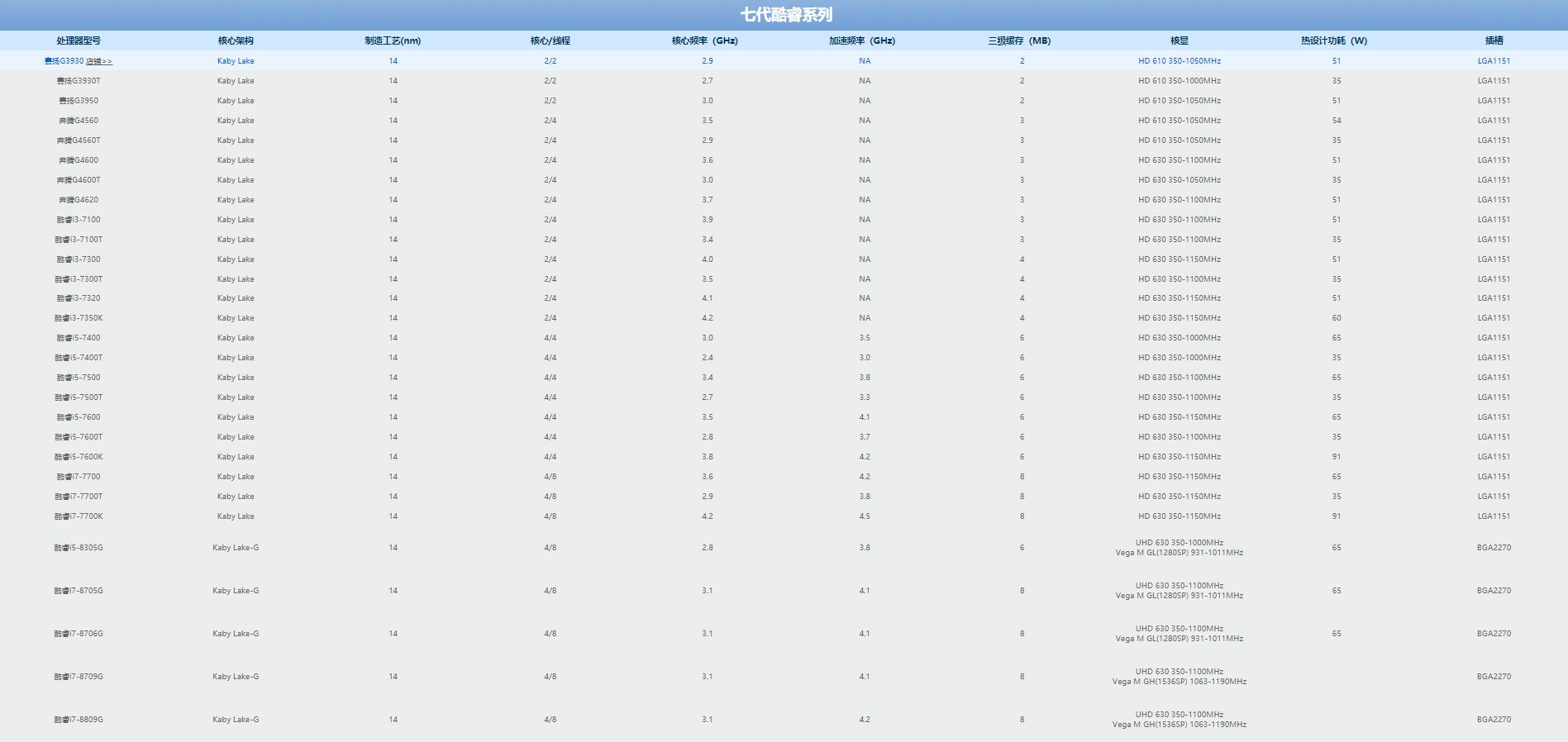Image resolution: width=1568 pixels, height=742 pixels.
Task: Click the 奔腾G4560T model cell
Action: tap(79, 140)
